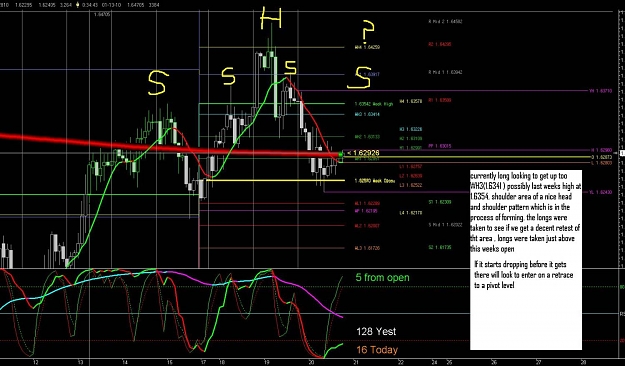Click date 15 on the time axis

[x=169, y=362]
